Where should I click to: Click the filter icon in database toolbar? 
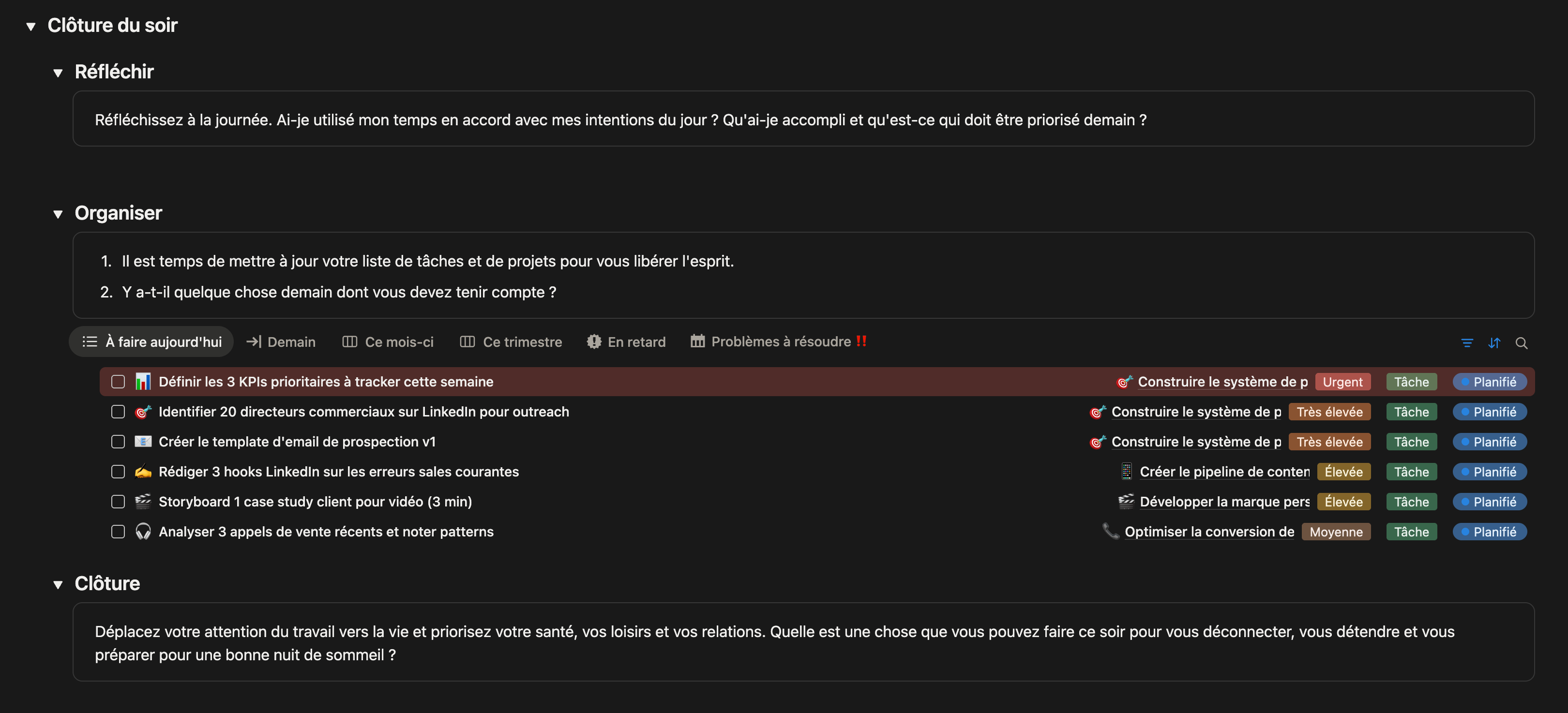1466,343
